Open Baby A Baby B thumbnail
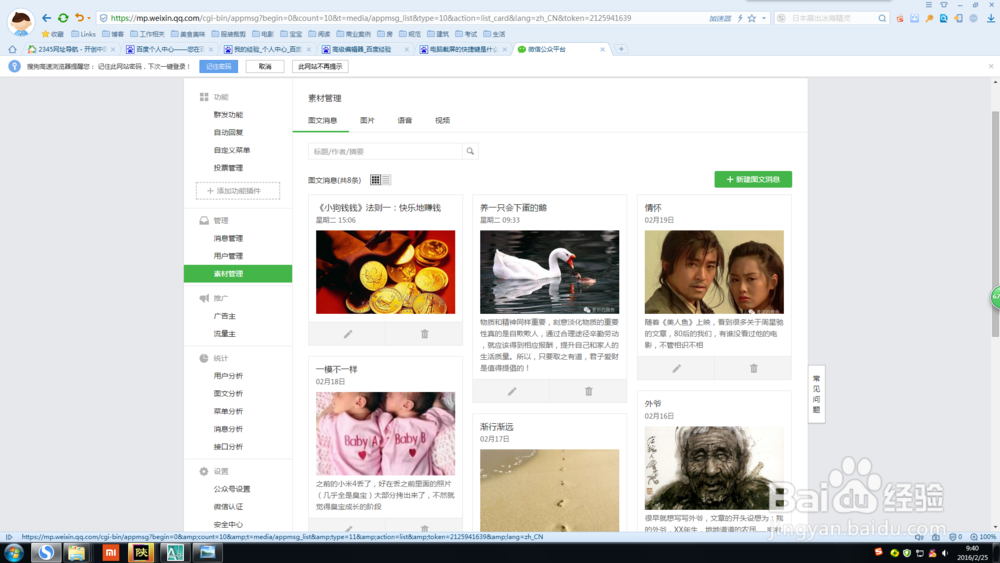The height and width of the screenshot is (563, 1000). (x=385, y=434)
